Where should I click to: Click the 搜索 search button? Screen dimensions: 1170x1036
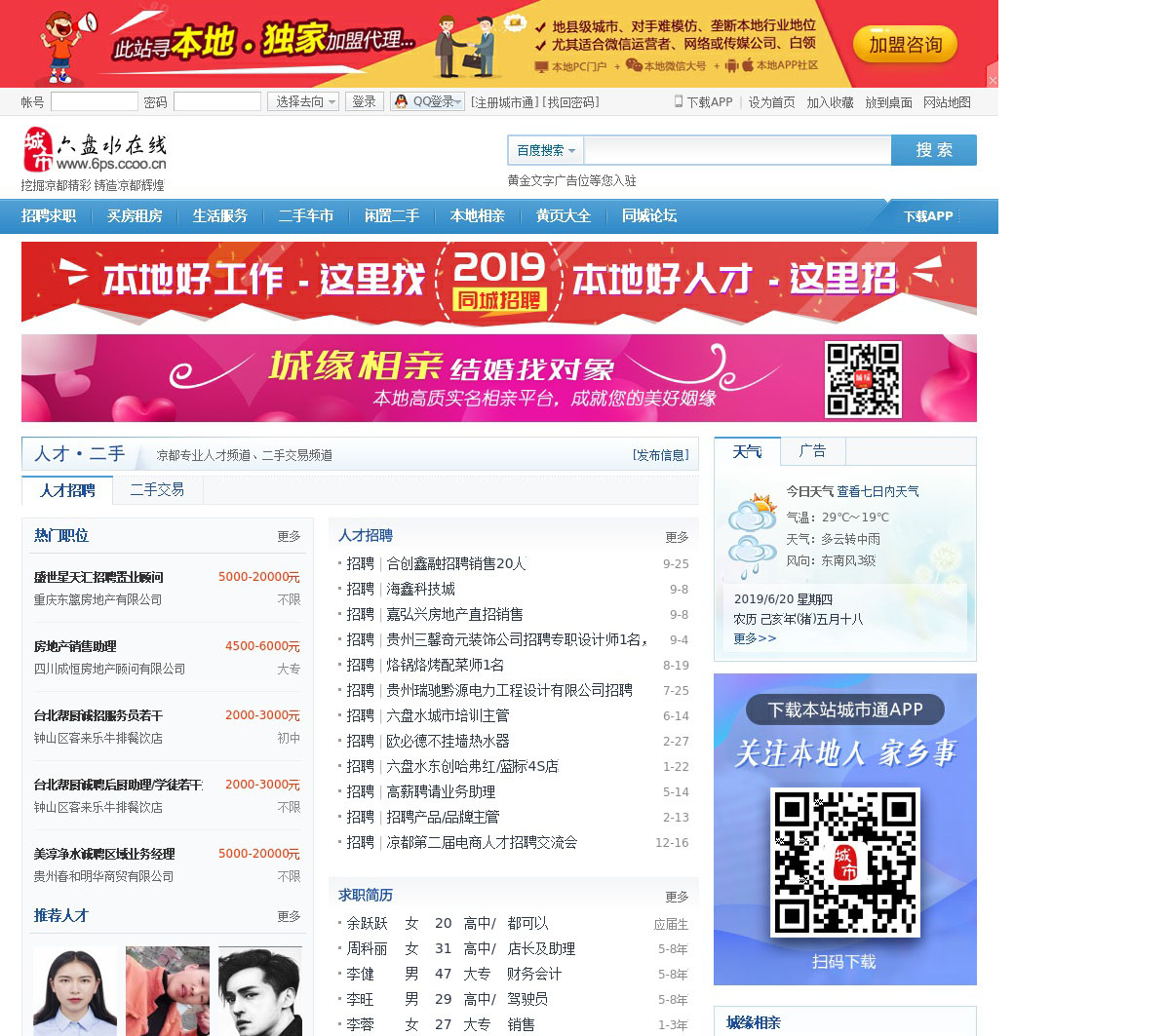pos(933,150)
